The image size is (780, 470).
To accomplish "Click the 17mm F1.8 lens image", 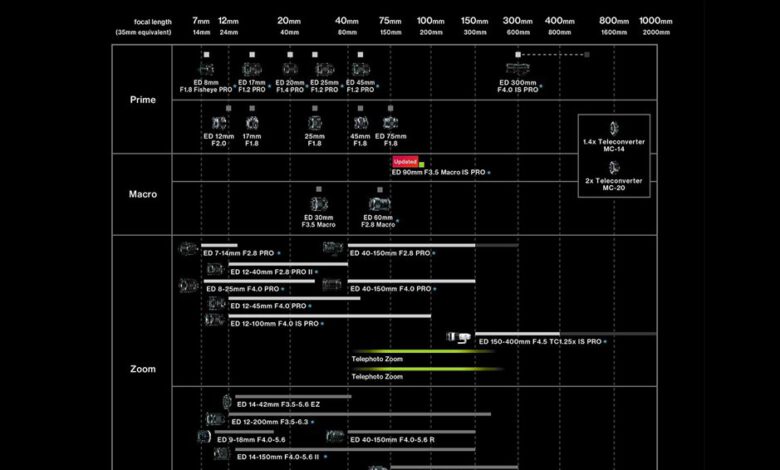I will 252,123.
